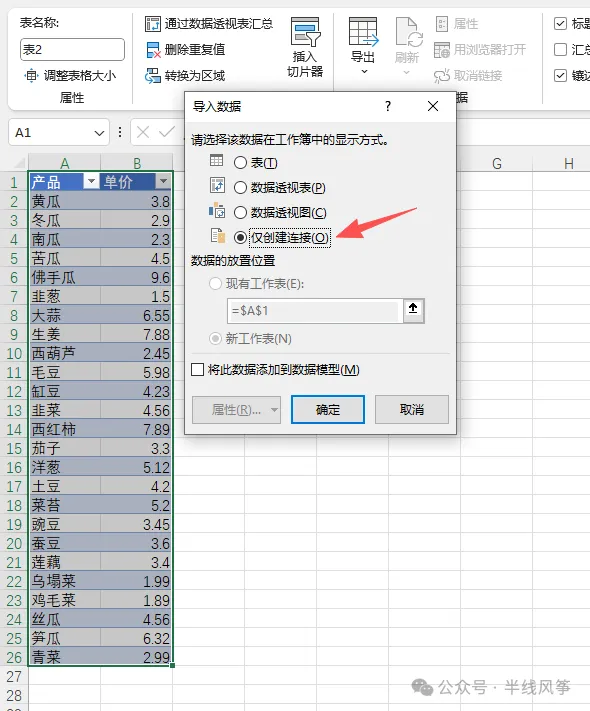Screen dimensions: 590x711
Task: Expand the Refresh (刷新) dropdown arrow
Action: click(x=407, y=72)
